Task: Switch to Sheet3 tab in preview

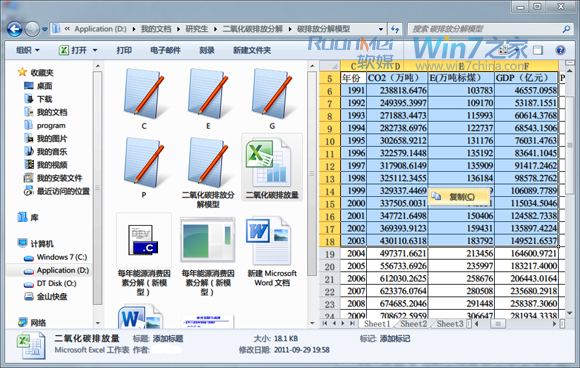Action: 449,324
